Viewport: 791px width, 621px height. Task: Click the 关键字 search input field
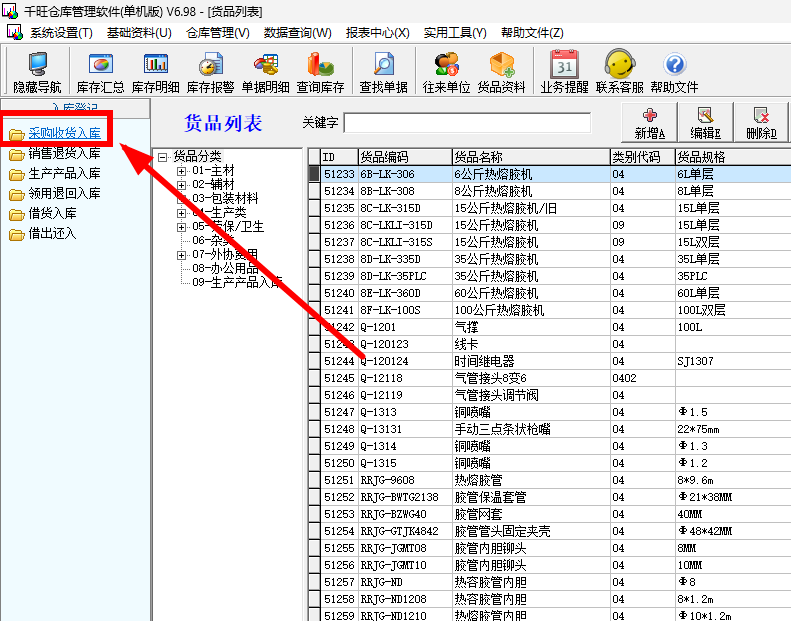click(467, 123)
